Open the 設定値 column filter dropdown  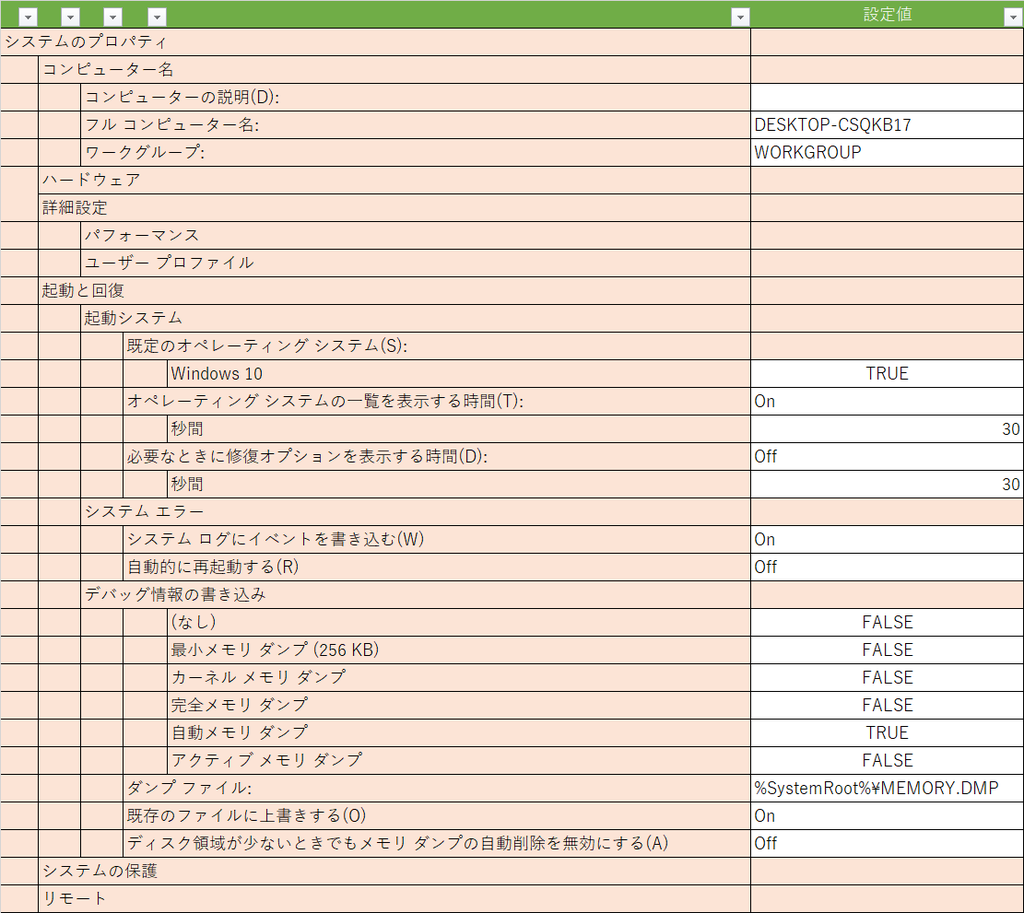click(x=1013, y=17)
